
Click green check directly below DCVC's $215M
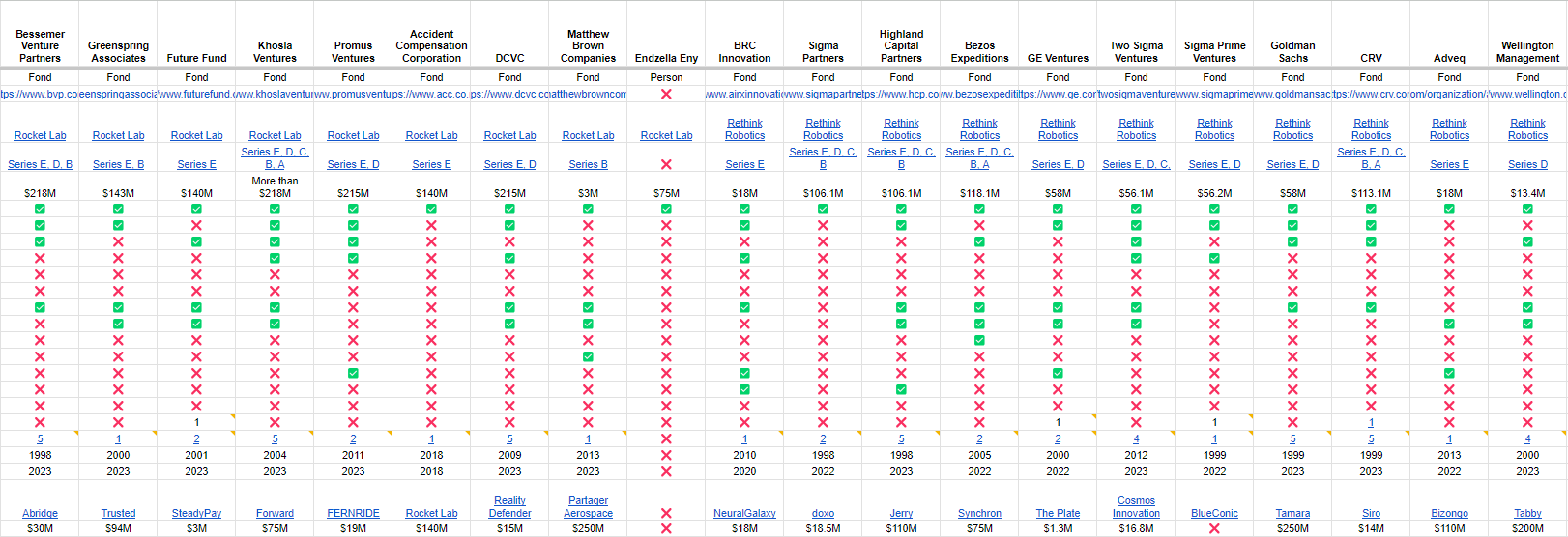(509, 209)
